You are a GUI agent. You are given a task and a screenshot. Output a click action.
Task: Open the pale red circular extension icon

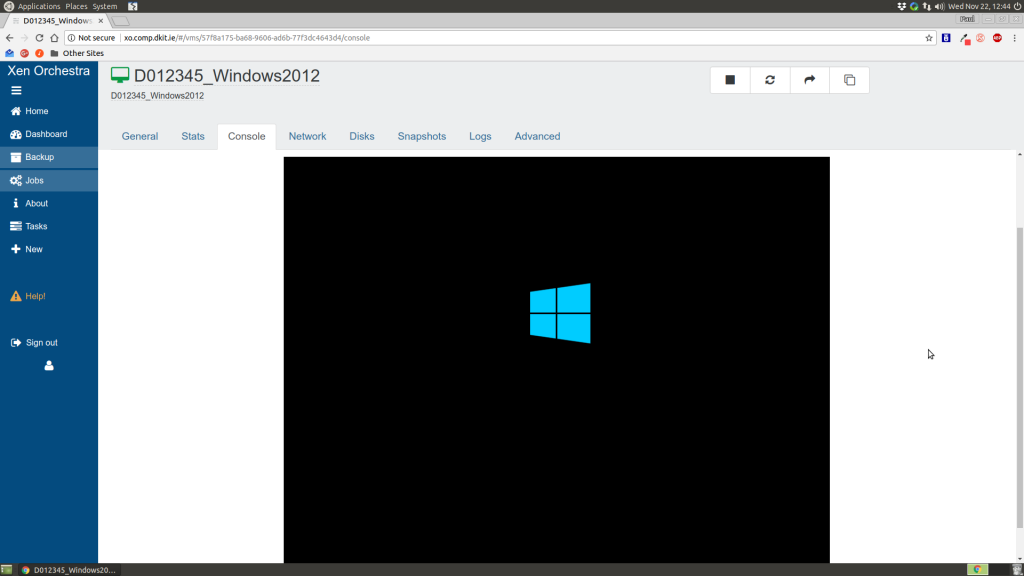click(x=980, y=38)
